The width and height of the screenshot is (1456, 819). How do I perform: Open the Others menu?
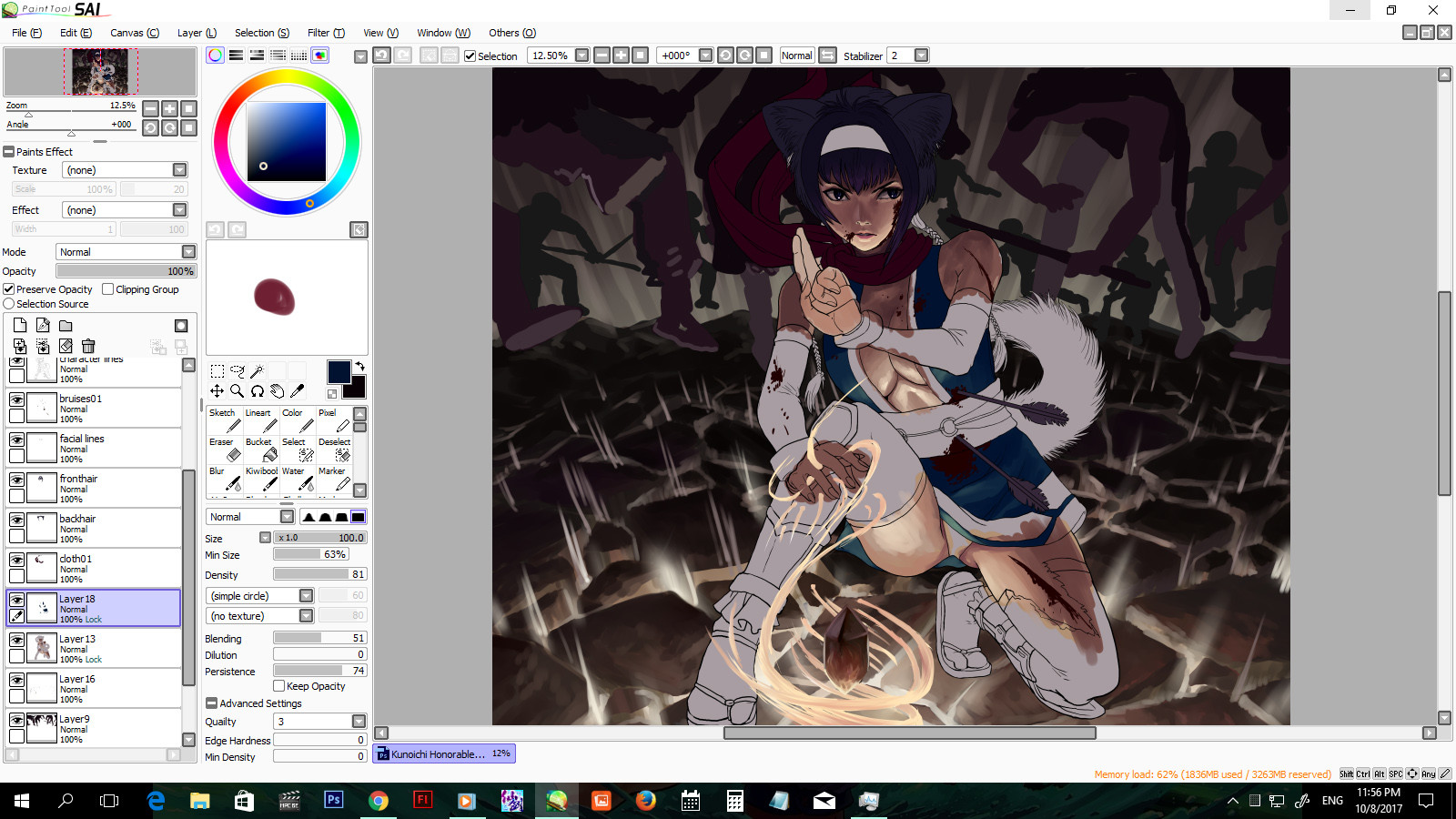[512, 33]
